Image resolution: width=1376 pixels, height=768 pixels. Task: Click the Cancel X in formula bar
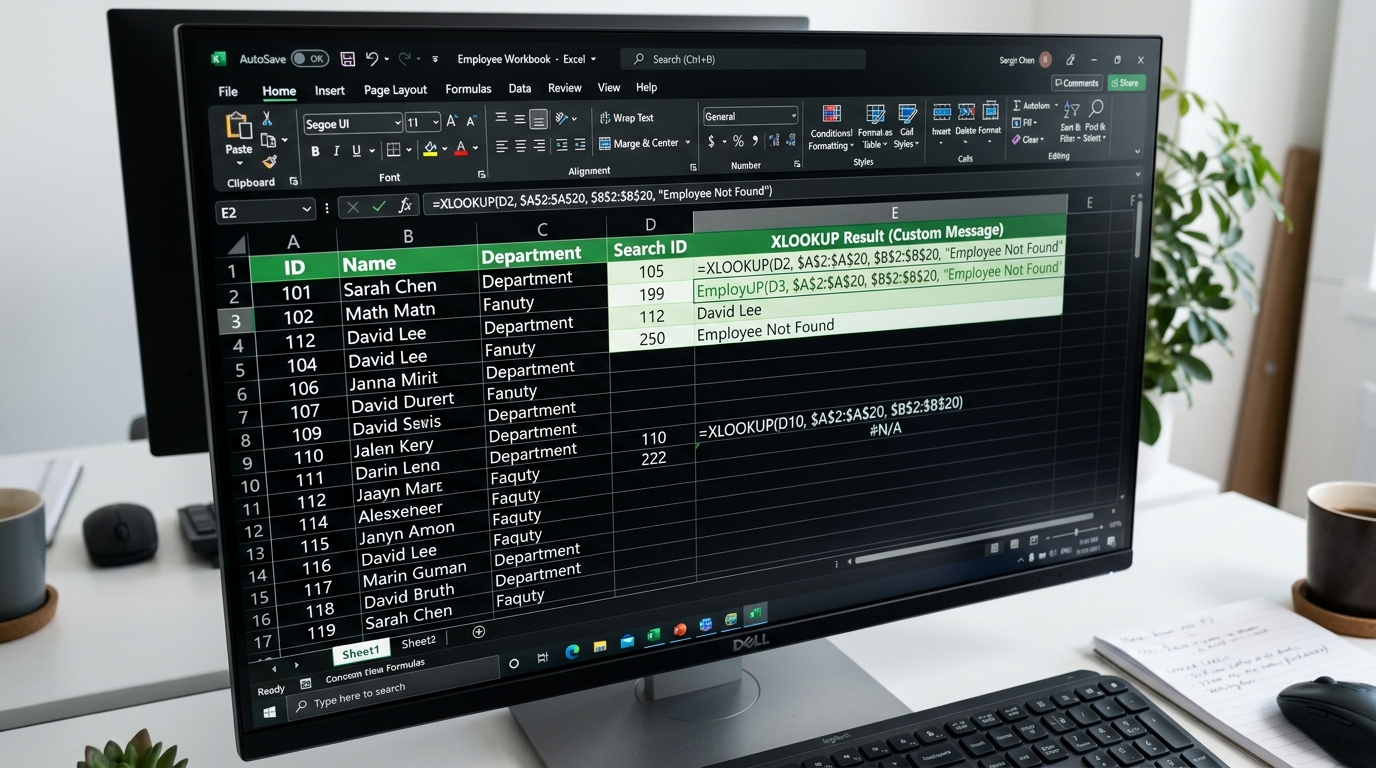pyautogui.click(x=352, y=207)
